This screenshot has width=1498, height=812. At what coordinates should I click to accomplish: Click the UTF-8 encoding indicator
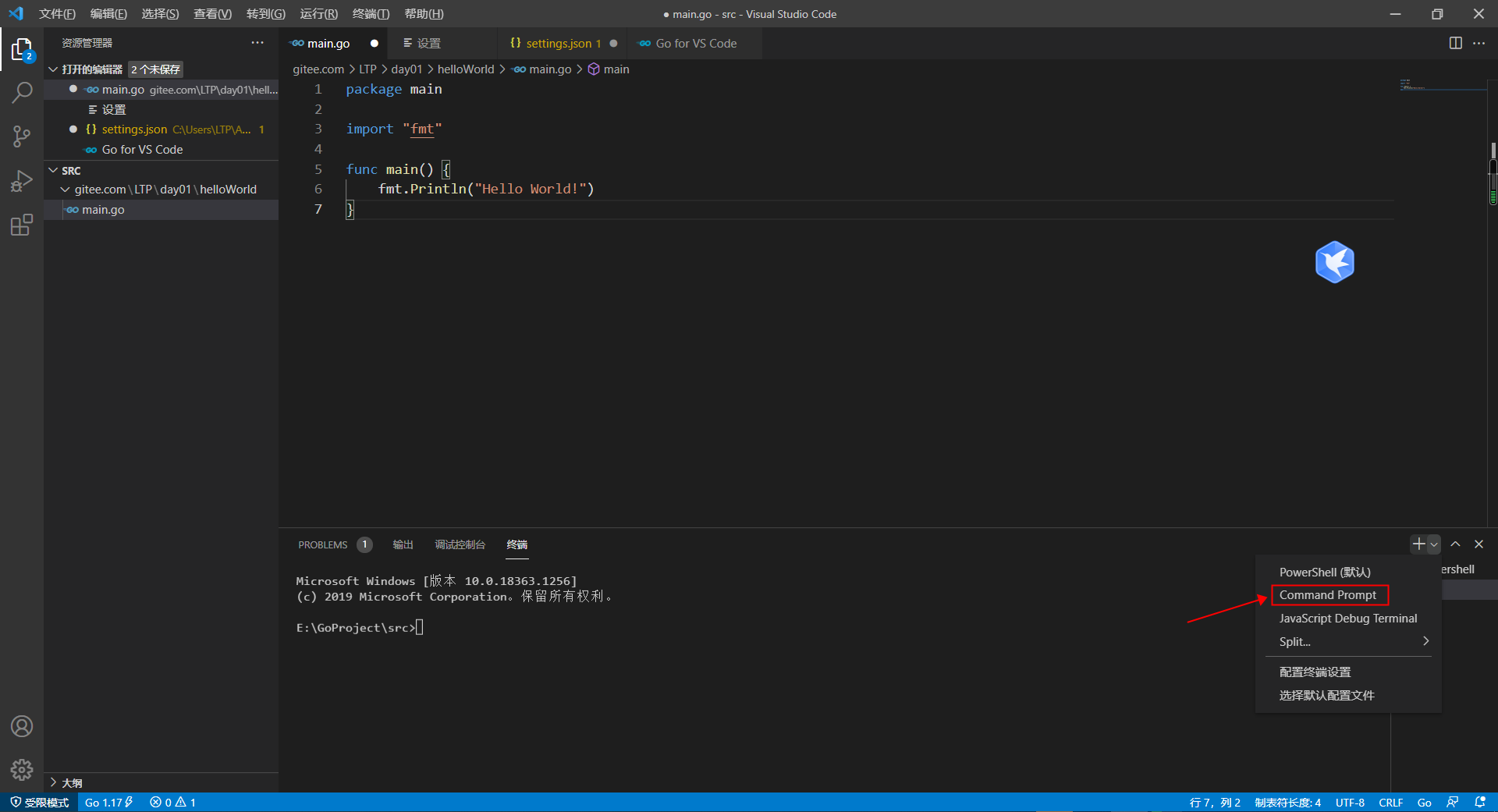(x=1350, y=802)
